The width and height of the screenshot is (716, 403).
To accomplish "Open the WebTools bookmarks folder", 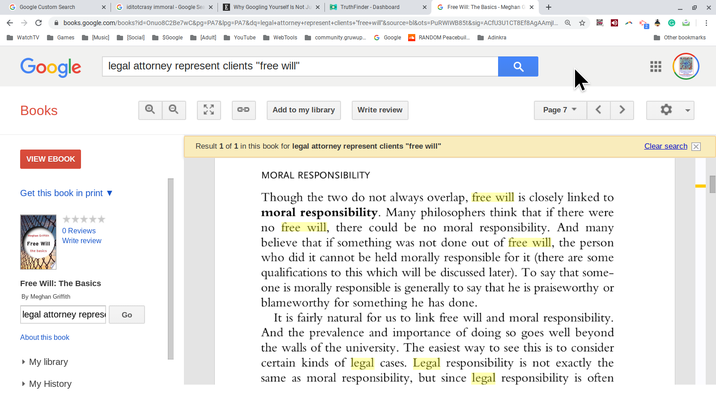I will (x=280, y=37).
